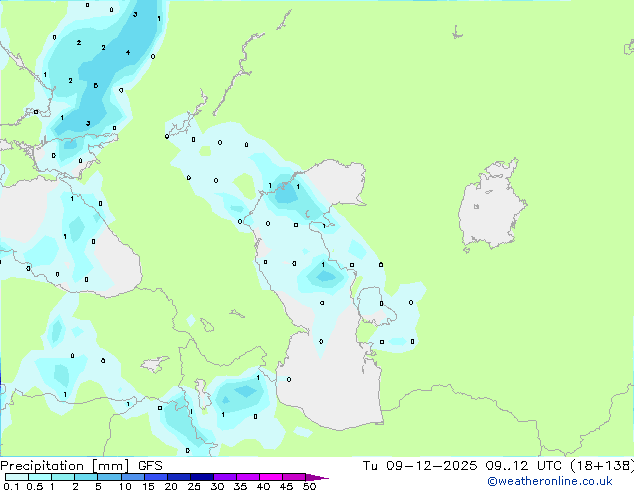Click the 'Tu 09-12-2025' date text
634x490 pixels.
click(x=420, y=466)
